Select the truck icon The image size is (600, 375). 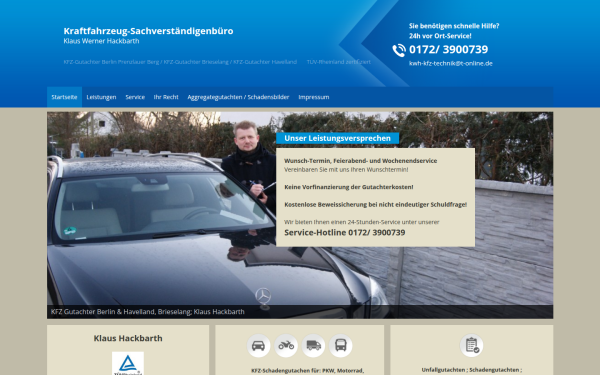(313, 346)
